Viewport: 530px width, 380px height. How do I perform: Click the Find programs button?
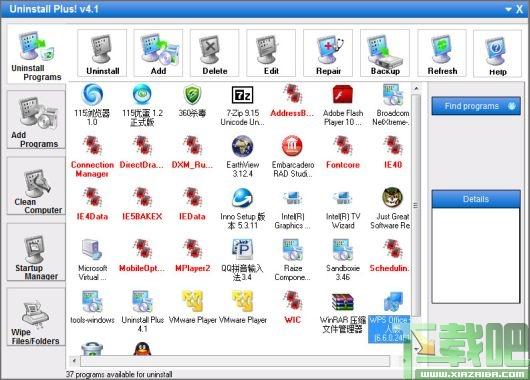click(x=476, y=106)
